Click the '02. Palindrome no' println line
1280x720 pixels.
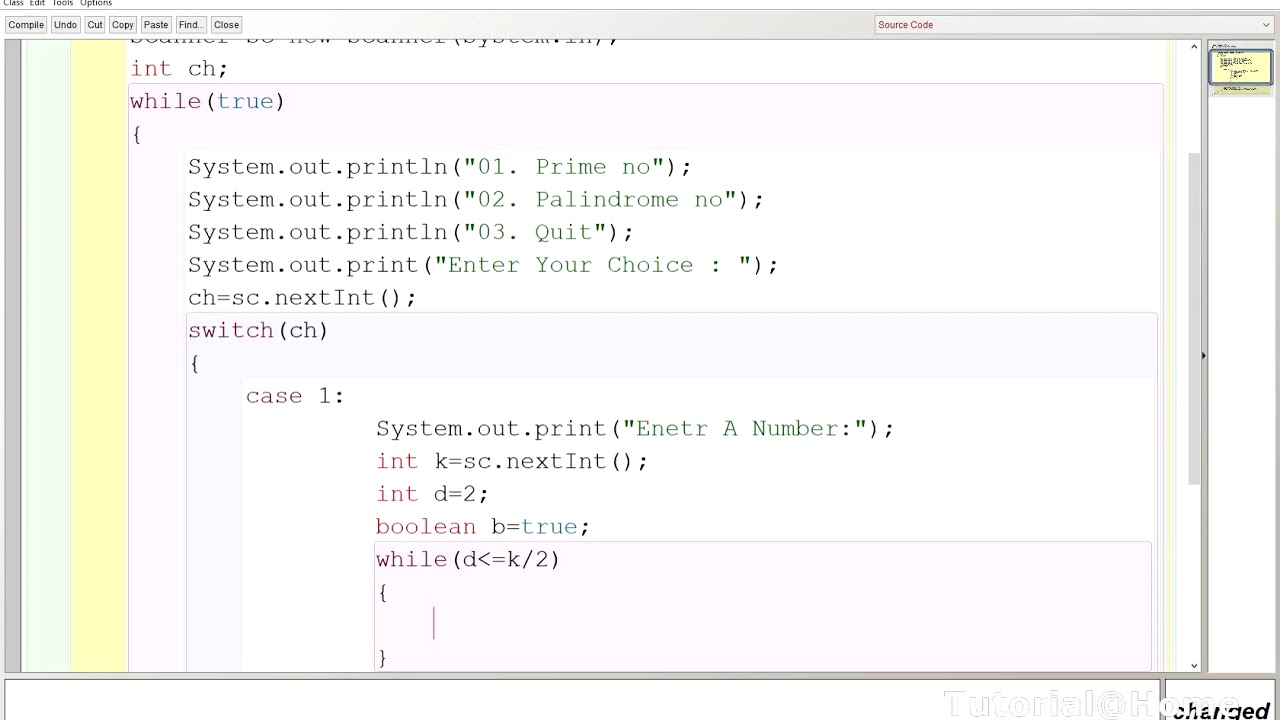(x=476, y=200)
